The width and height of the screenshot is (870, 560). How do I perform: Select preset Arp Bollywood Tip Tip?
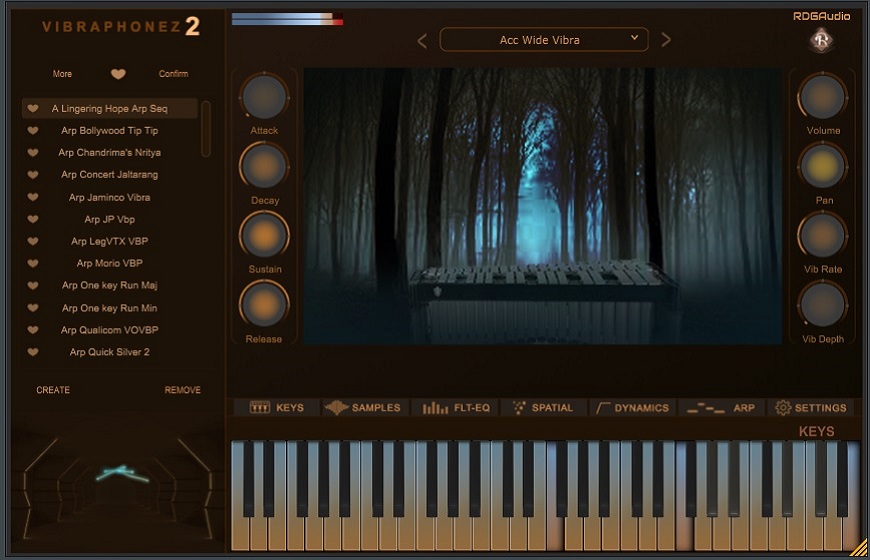[109, 130]
